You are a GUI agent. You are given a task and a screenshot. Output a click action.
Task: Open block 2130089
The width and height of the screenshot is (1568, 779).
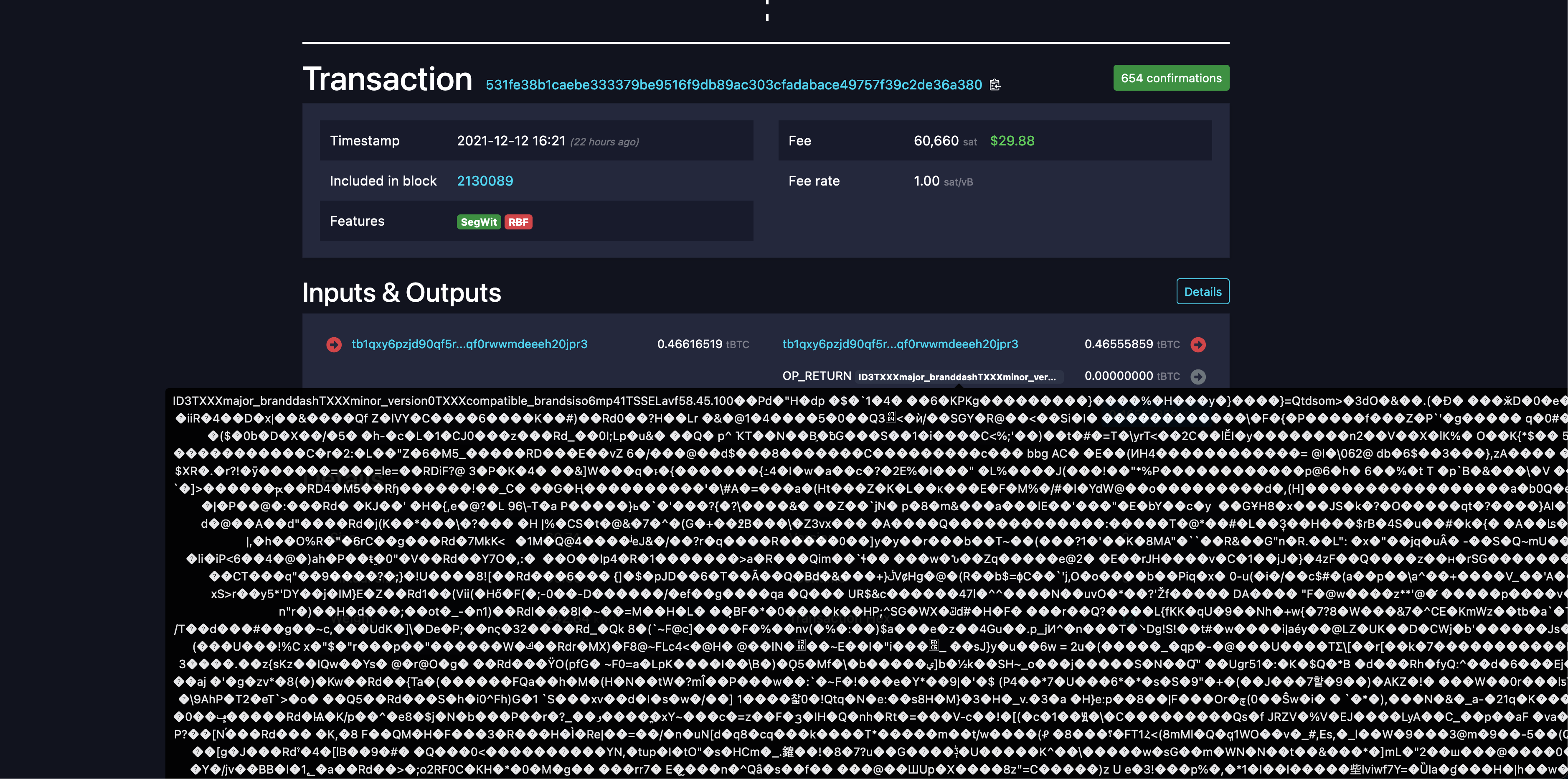point(485,181)
